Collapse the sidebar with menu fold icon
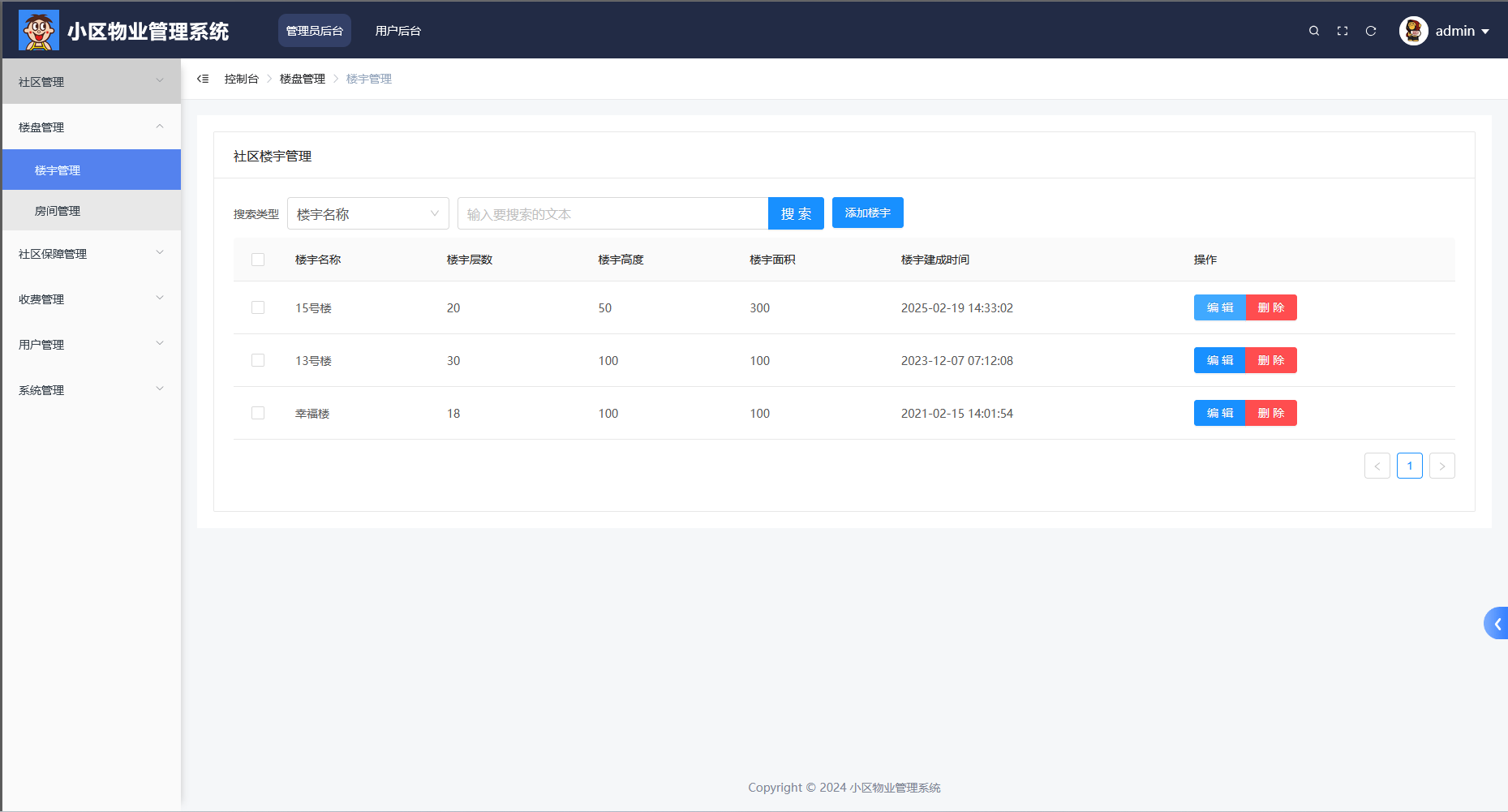This screenshot has height=812, width=1508. tap(203, 79)
